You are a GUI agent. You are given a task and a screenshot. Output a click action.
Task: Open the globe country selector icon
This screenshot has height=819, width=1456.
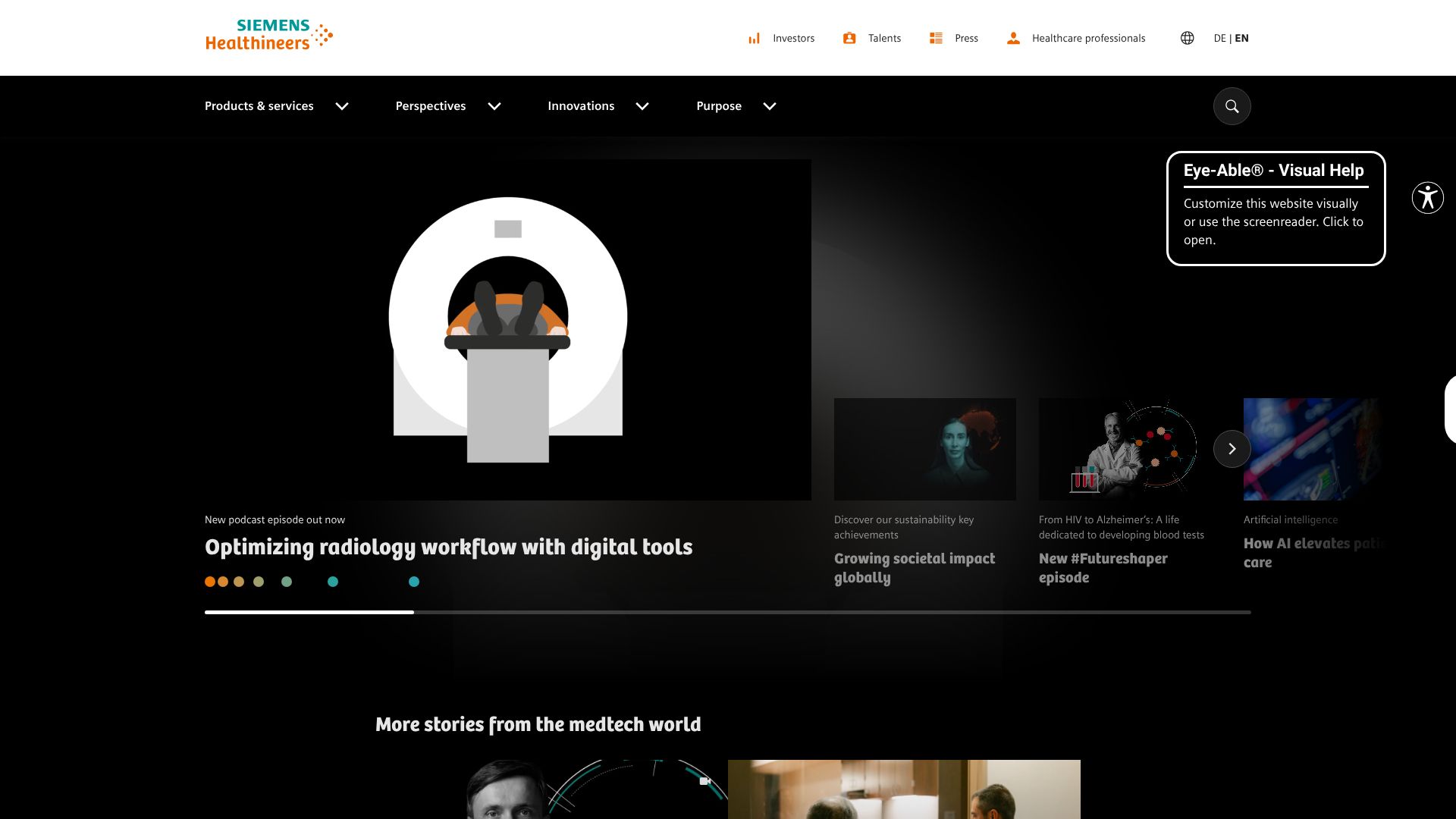coord(1188,38)
